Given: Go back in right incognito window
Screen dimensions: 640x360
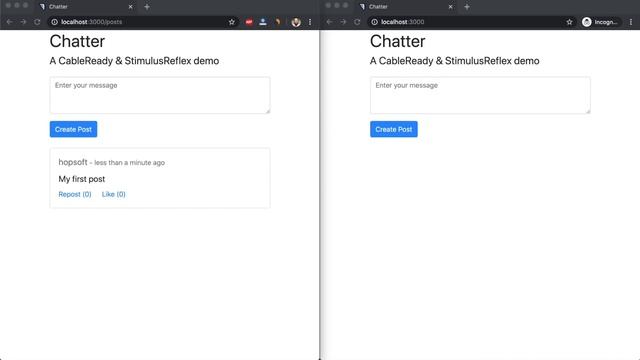Looking at the screenshot, I should [329, 22].
